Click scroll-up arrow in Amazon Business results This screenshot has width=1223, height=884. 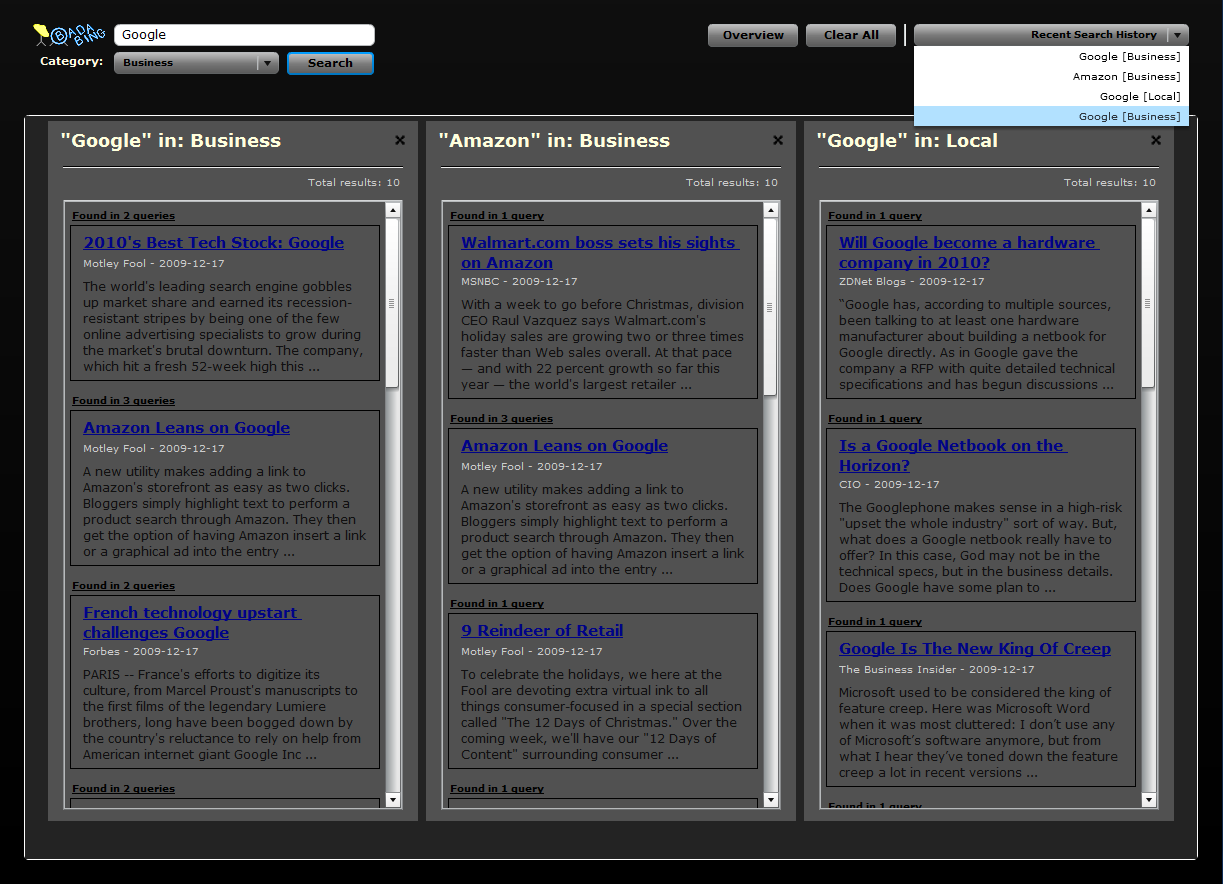770,210
